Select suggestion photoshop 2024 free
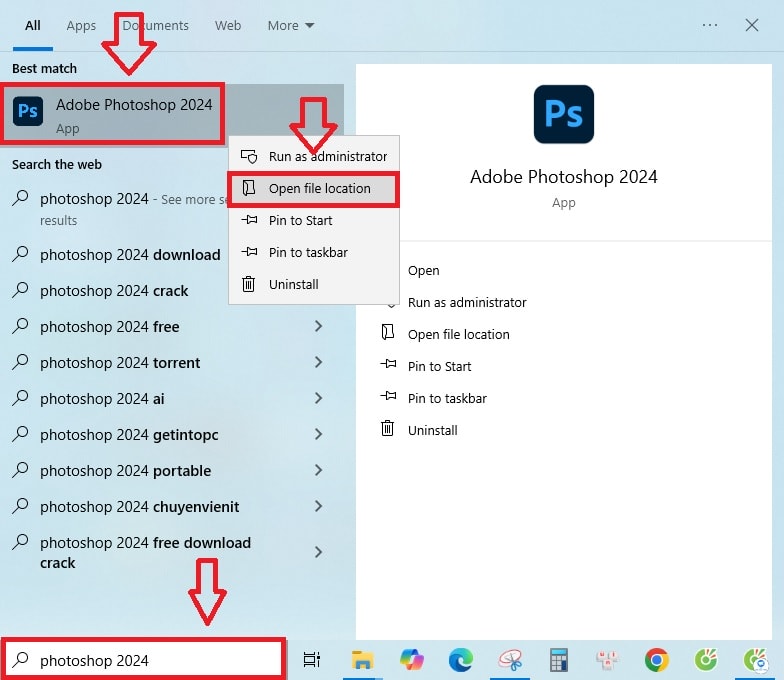This screenshot has height=680, width=784. [x=170, y=326]
